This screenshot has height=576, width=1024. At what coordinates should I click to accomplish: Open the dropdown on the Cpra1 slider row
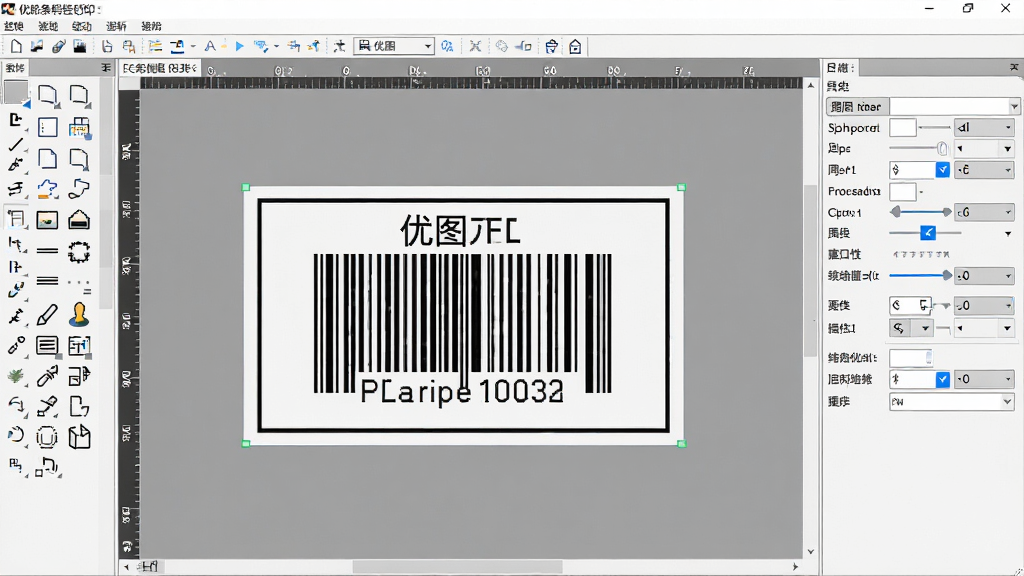click(x=984, y=212)
